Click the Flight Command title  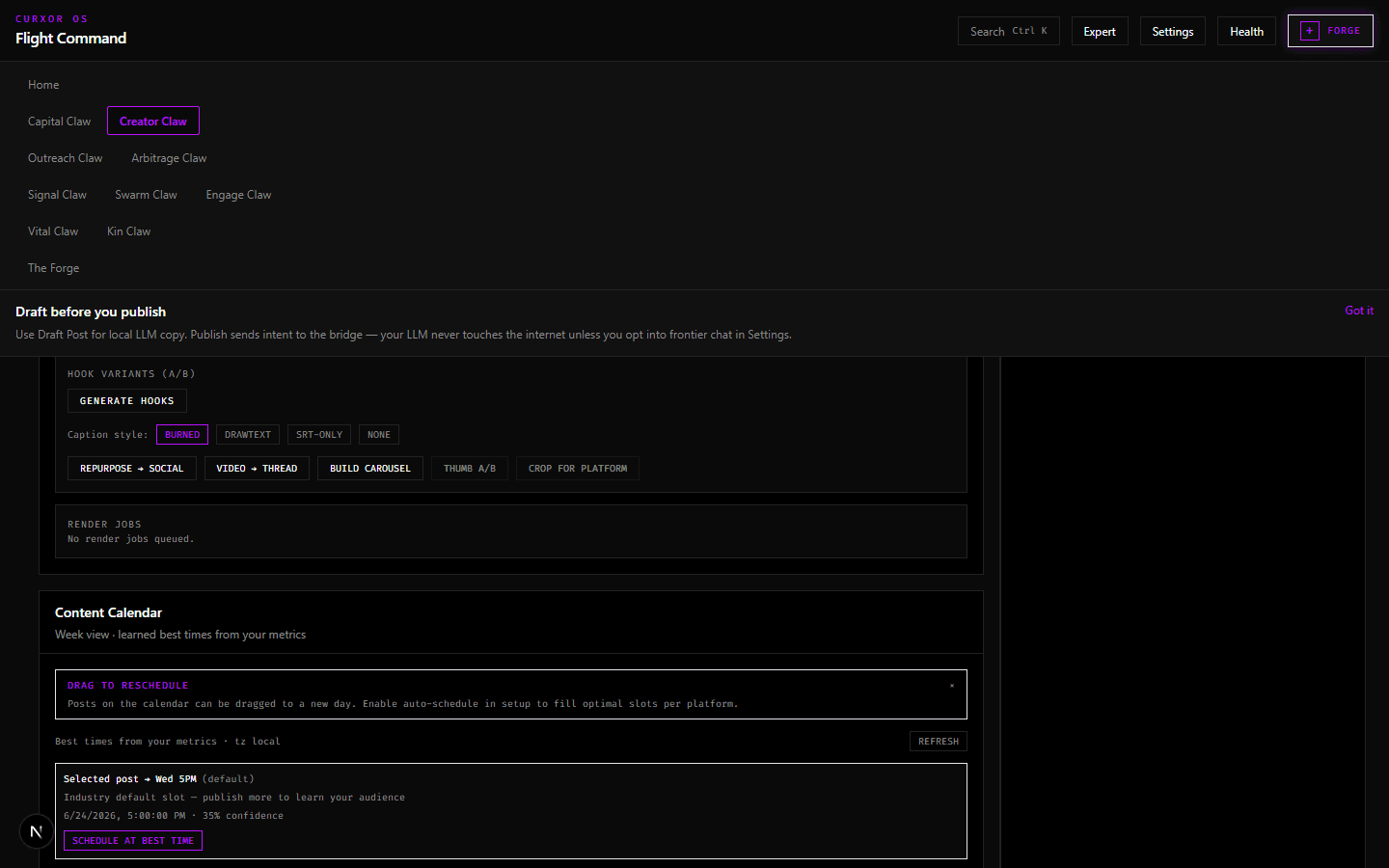(x=70, y=39)
